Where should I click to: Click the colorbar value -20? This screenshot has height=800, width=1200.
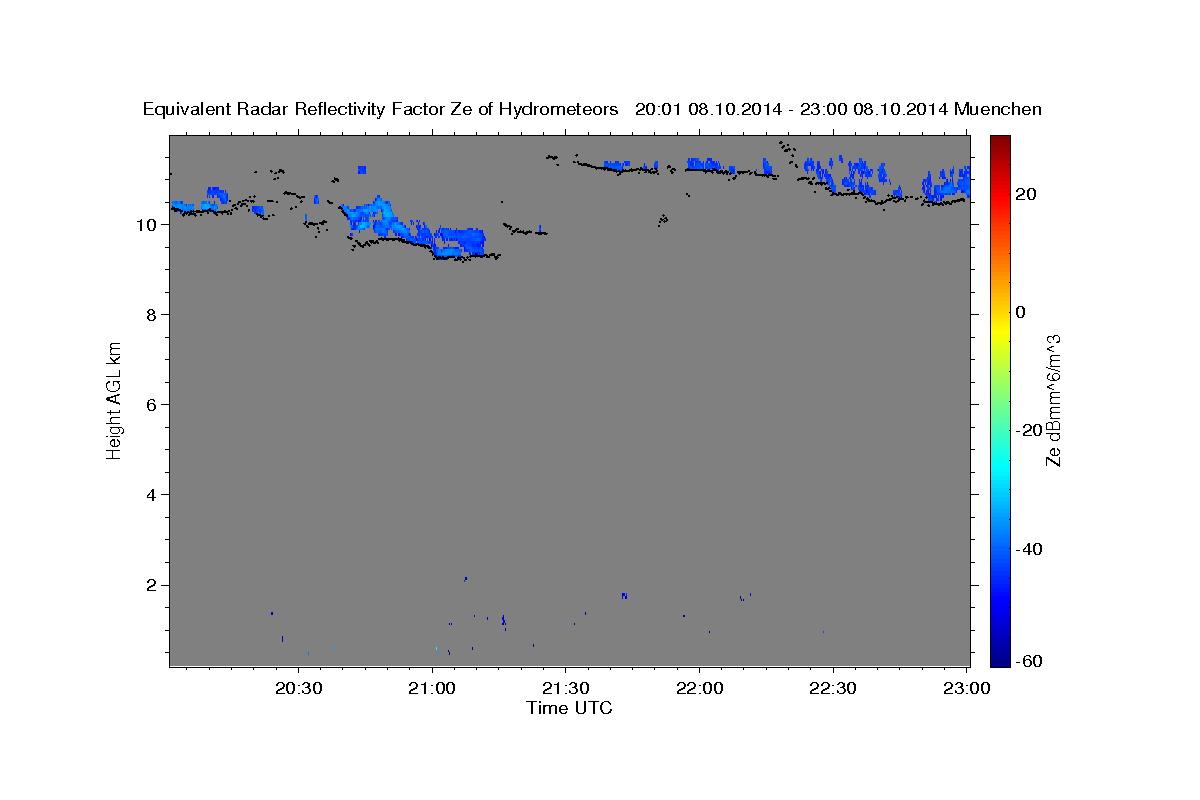[x=1029, y=430]
